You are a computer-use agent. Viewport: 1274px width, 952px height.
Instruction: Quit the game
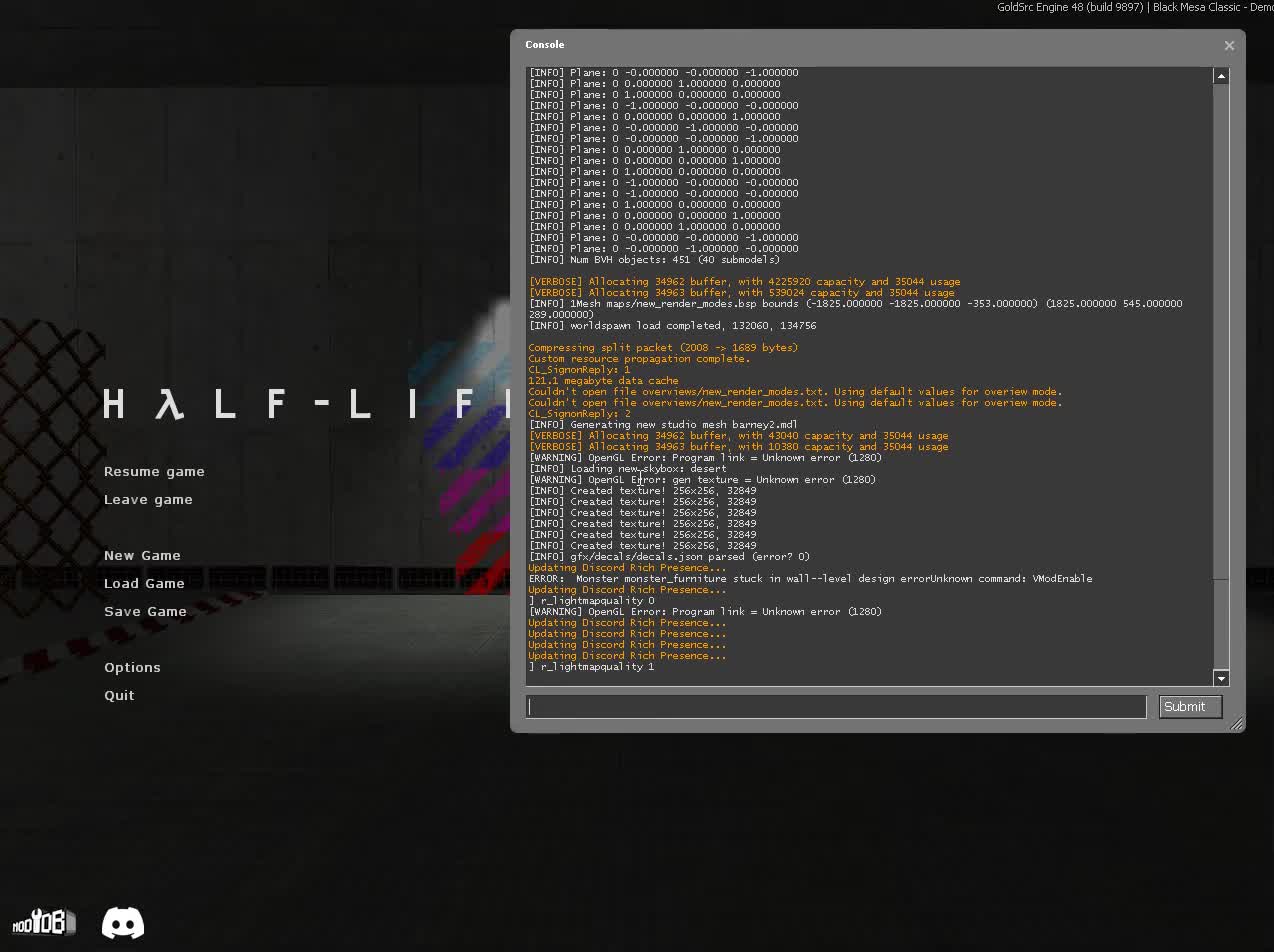(119, 696)
